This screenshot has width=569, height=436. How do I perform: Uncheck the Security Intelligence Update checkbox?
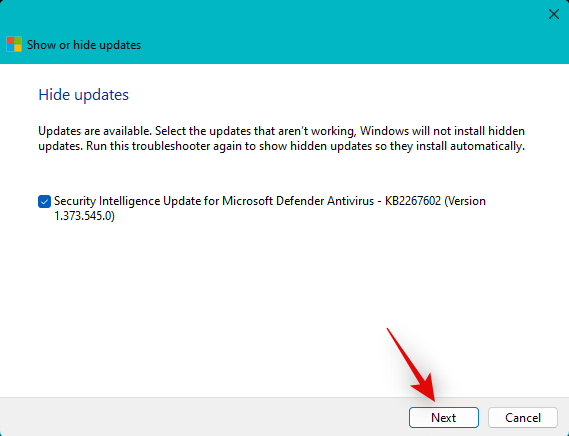click(44, 201)
